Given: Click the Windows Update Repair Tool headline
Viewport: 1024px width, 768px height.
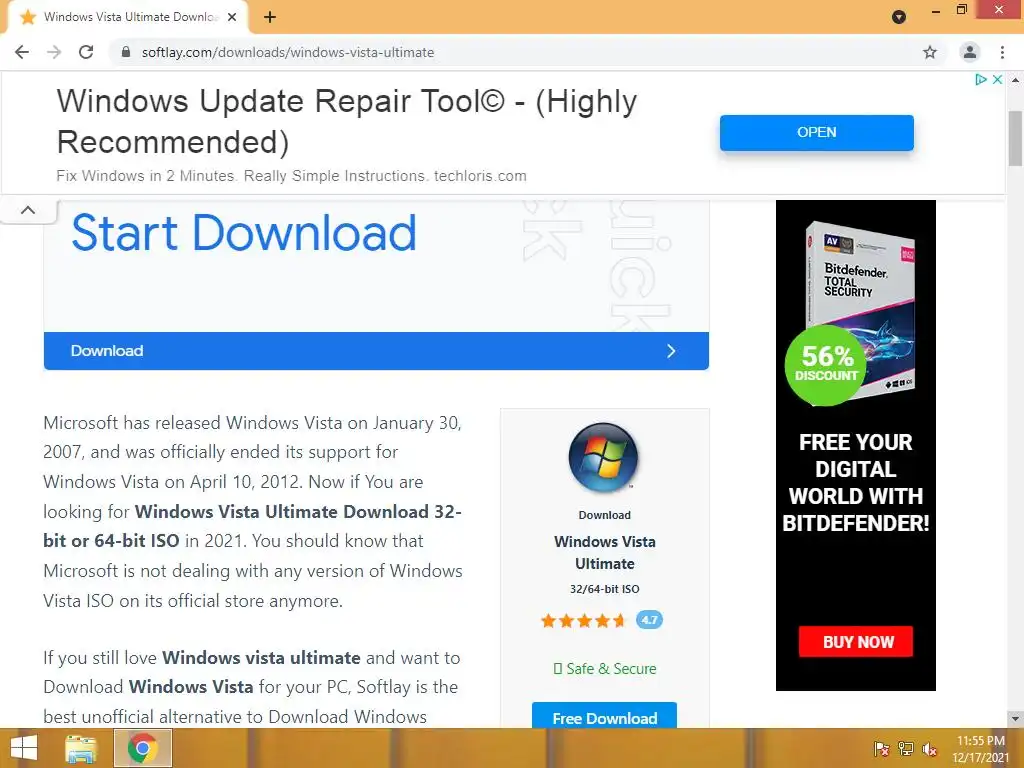Looking at the screenshot, I should (x=347, y=121).
